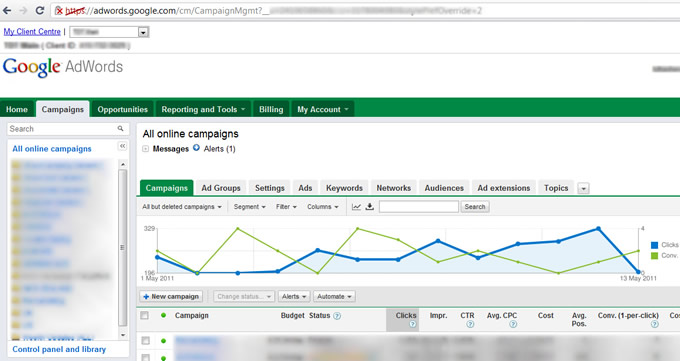
Task: Reload the page with refresh icon
Action: click(39, 10)
